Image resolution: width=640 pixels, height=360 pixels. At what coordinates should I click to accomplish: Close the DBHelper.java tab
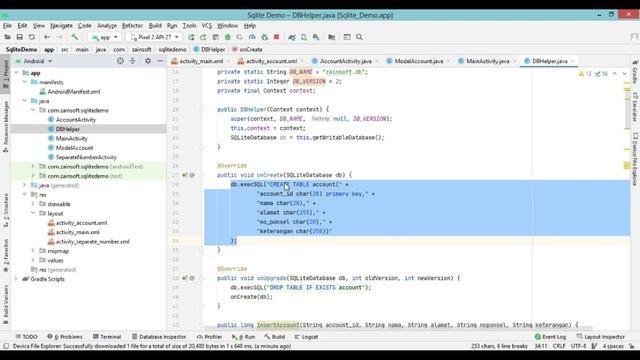573,61
